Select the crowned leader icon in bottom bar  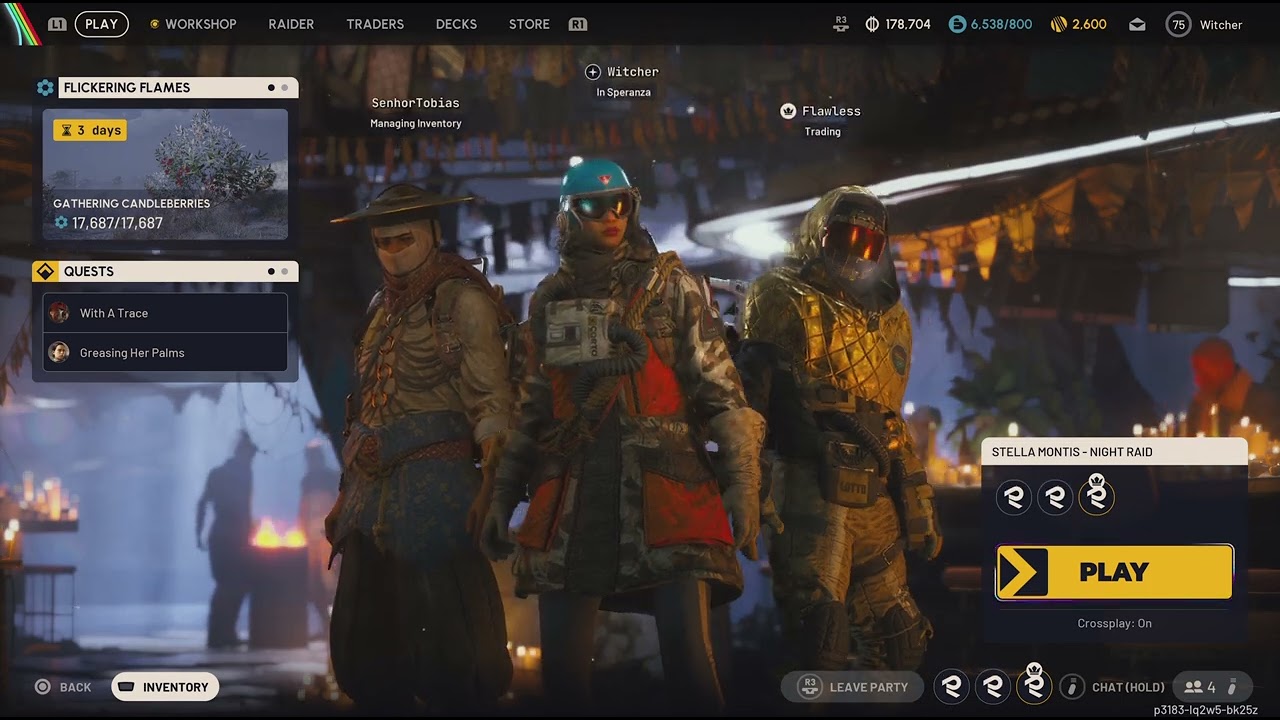(1034, 686)
